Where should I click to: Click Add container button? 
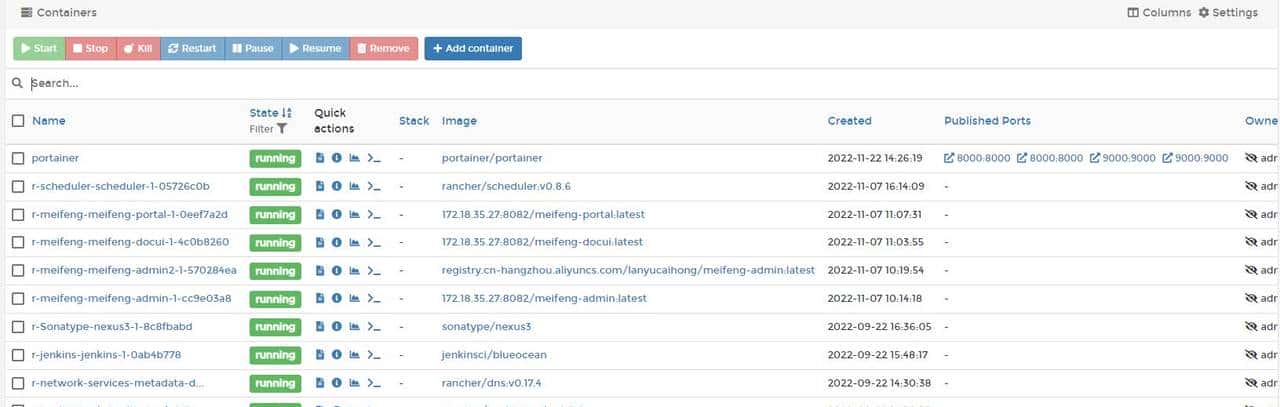point(473,48)
